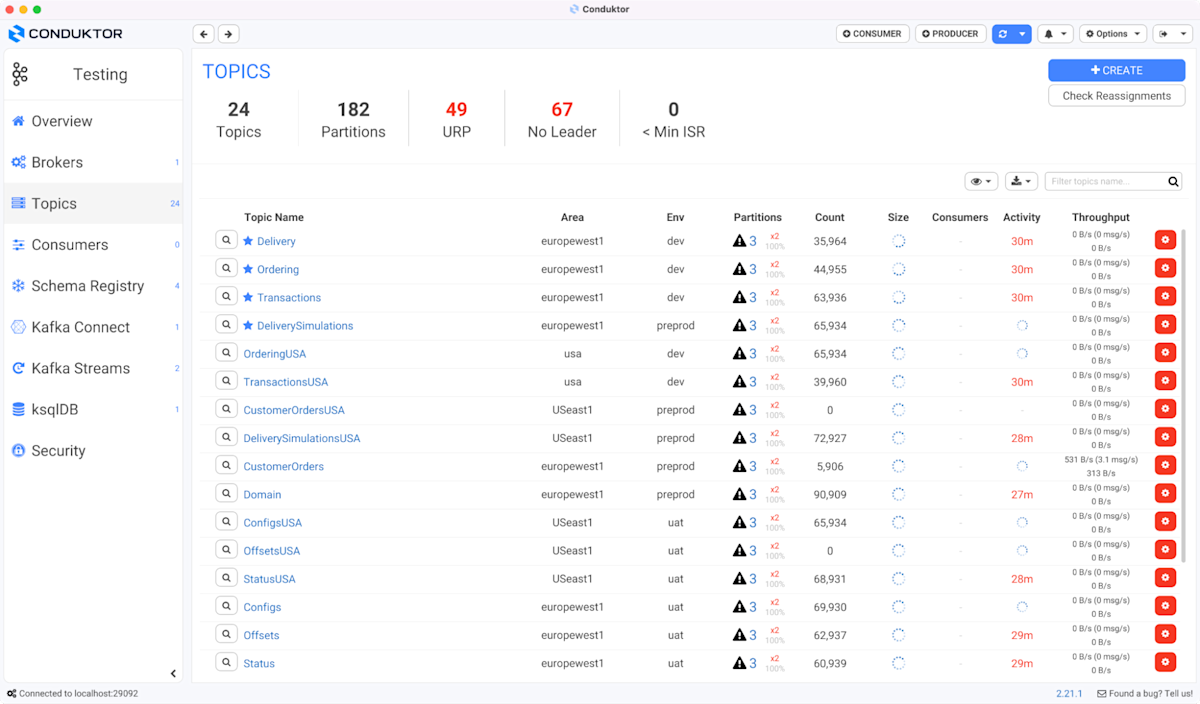This screenshot has height=704, width=1200.
Task: Sort by the Partitions column header
Action: pyautogui.click(x=757, y=217)
